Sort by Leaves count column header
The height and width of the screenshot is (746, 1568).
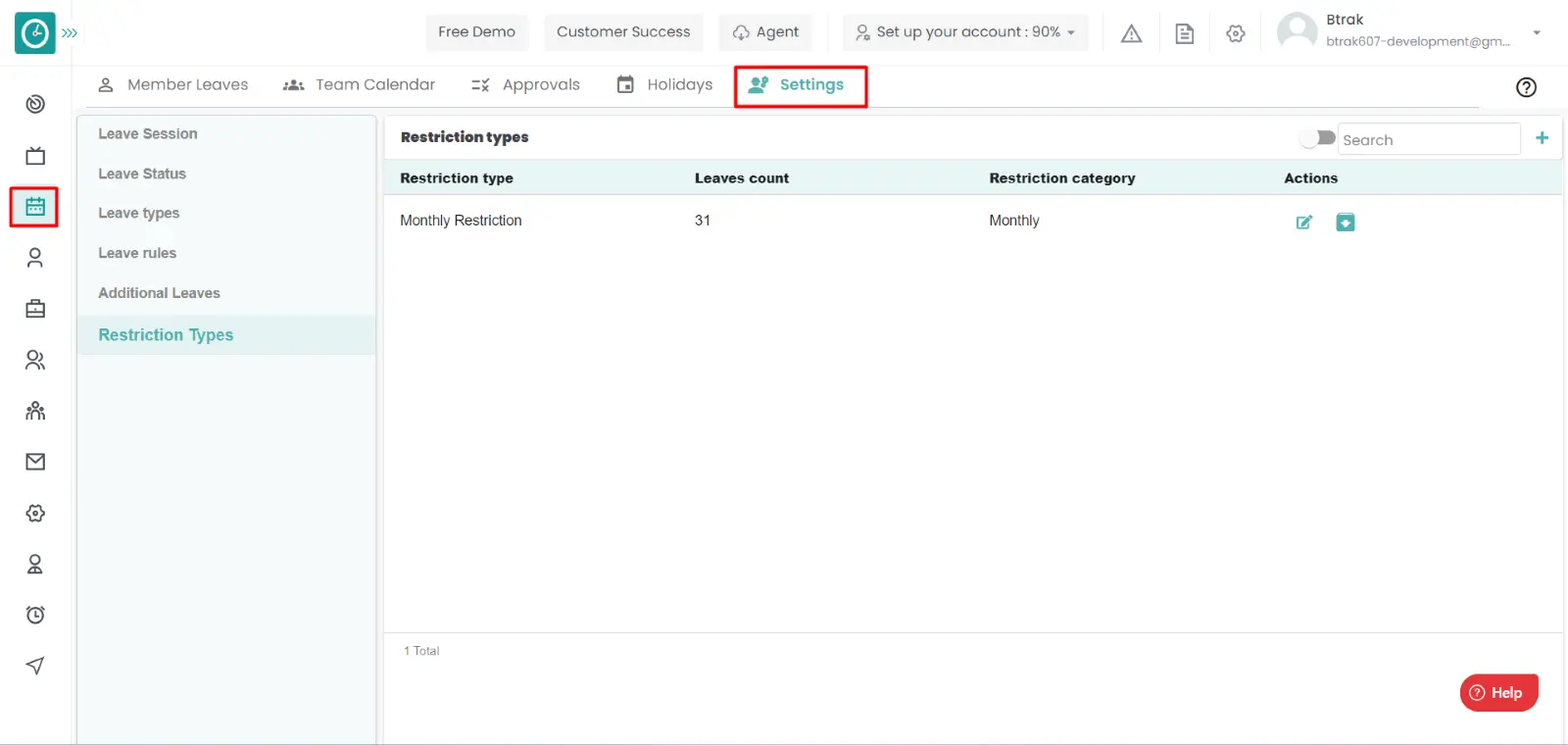point(742,178)
